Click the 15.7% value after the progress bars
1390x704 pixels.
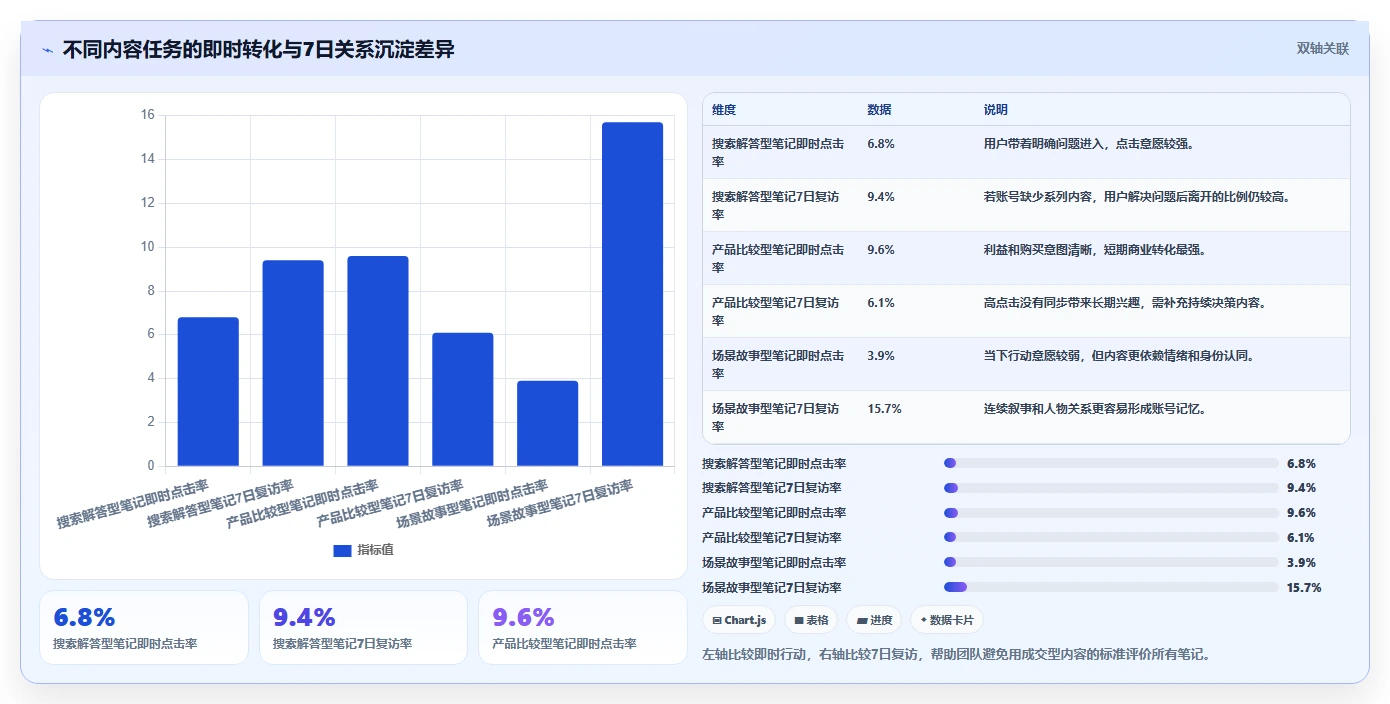[x=1304, y=588]
